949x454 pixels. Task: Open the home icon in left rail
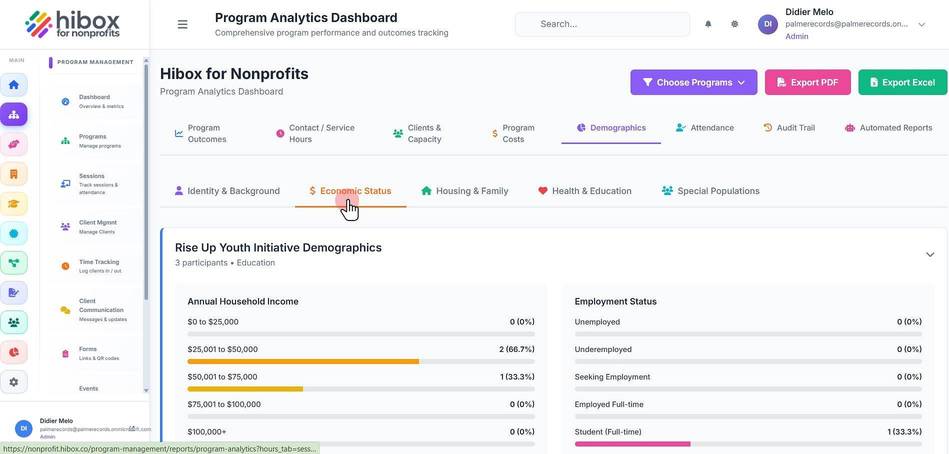pos(13,84)
